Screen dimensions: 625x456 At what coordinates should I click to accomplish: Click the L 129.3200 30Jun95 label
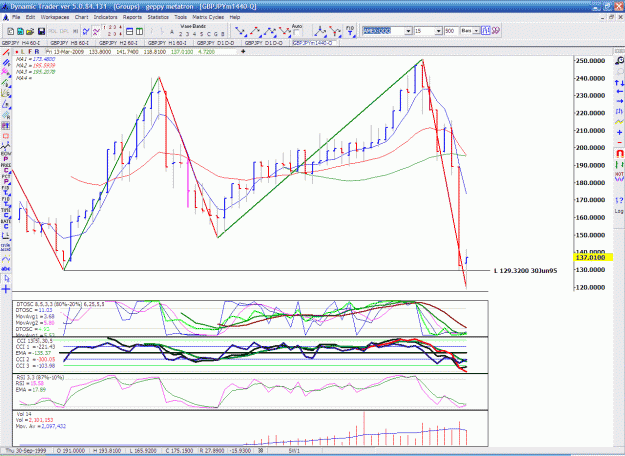(525, 271)
